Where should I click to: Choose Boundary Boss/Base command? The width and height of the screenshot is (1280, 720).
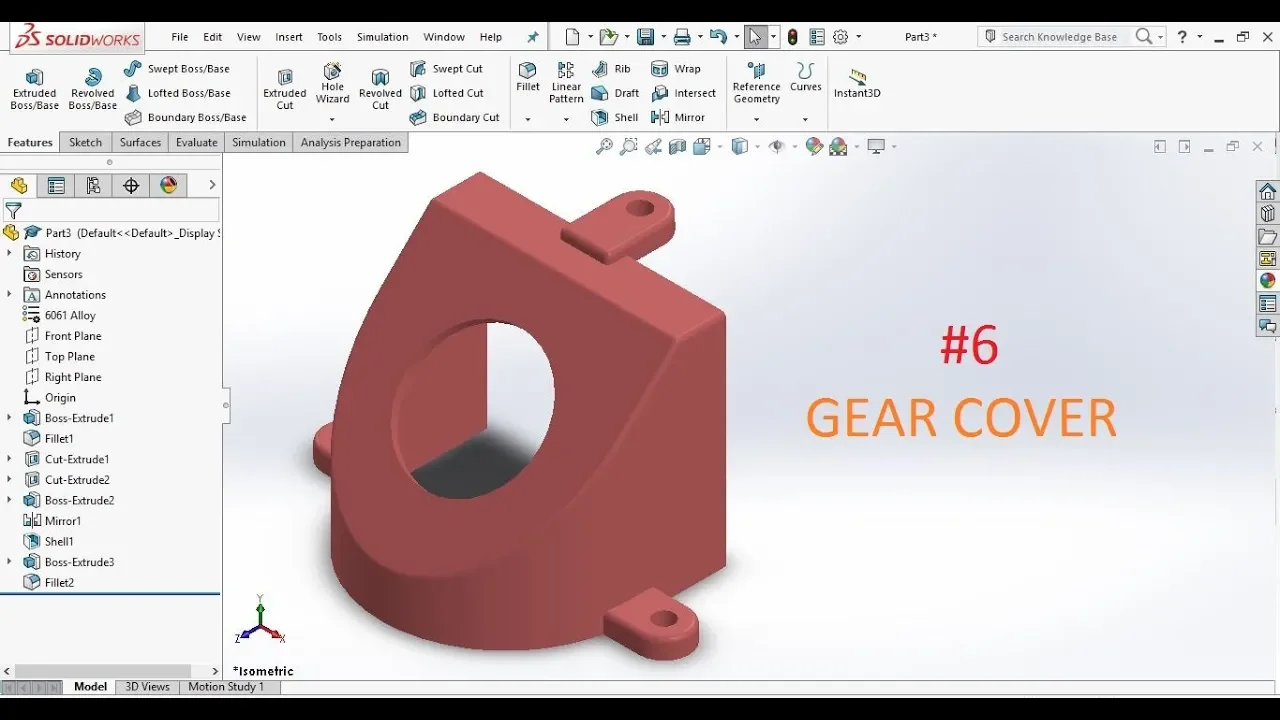pyautogui.click(x=186, y=117)
